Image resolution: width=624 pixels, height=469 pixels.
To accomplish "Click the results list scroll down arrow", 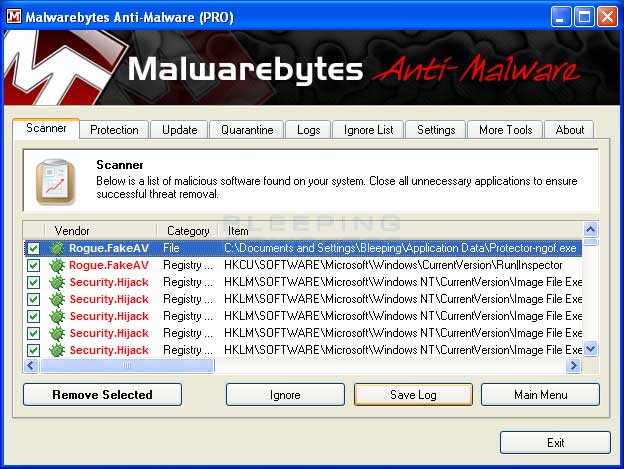I will pyautogui.click(x=591, y=349).
